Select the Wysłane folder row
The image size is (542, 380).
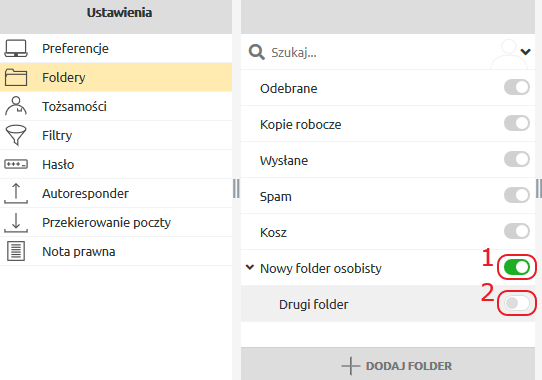[388, 160]
